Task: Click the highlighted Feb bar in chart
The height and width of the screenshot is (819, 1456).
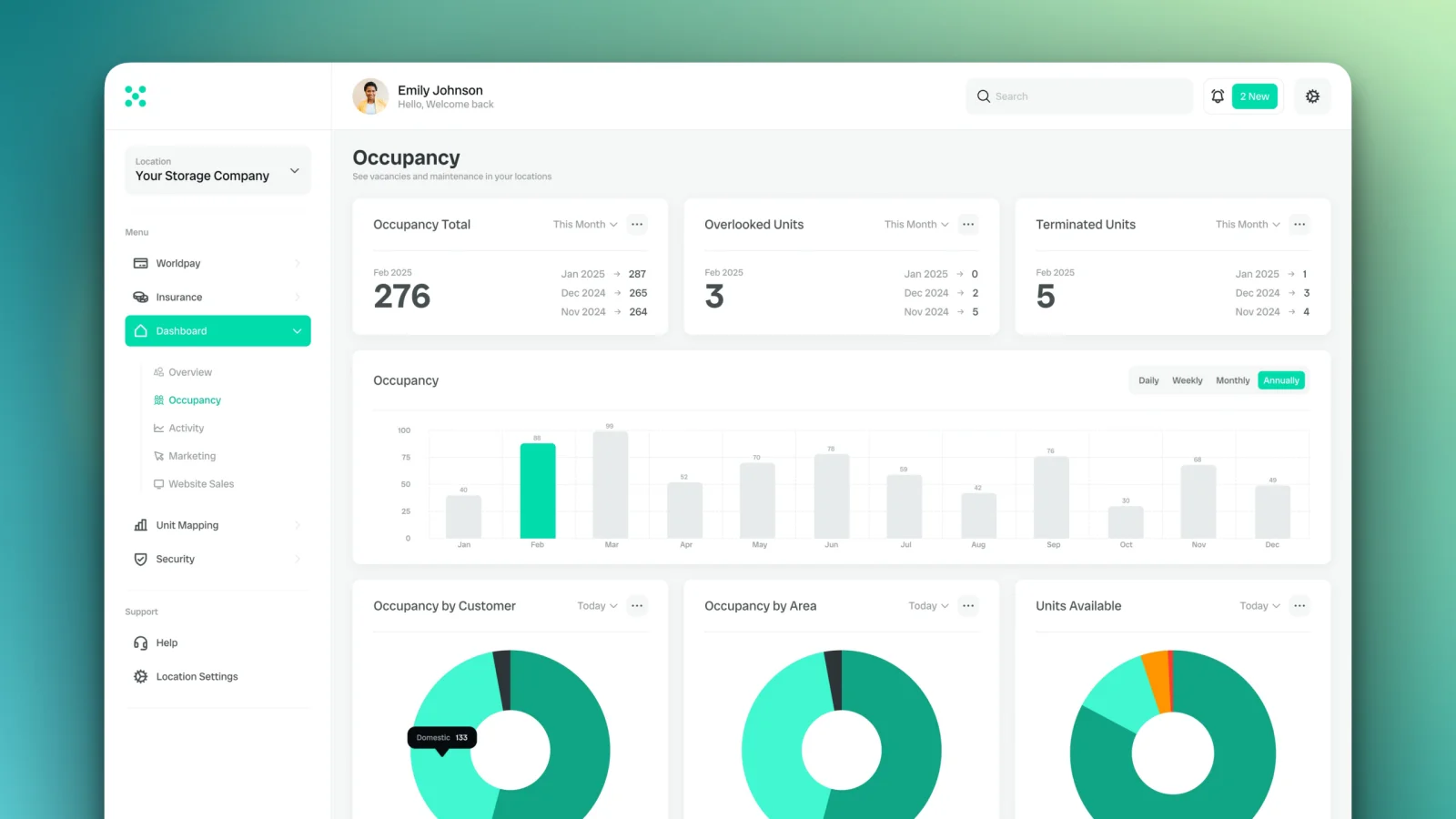Action: (538, 490)
